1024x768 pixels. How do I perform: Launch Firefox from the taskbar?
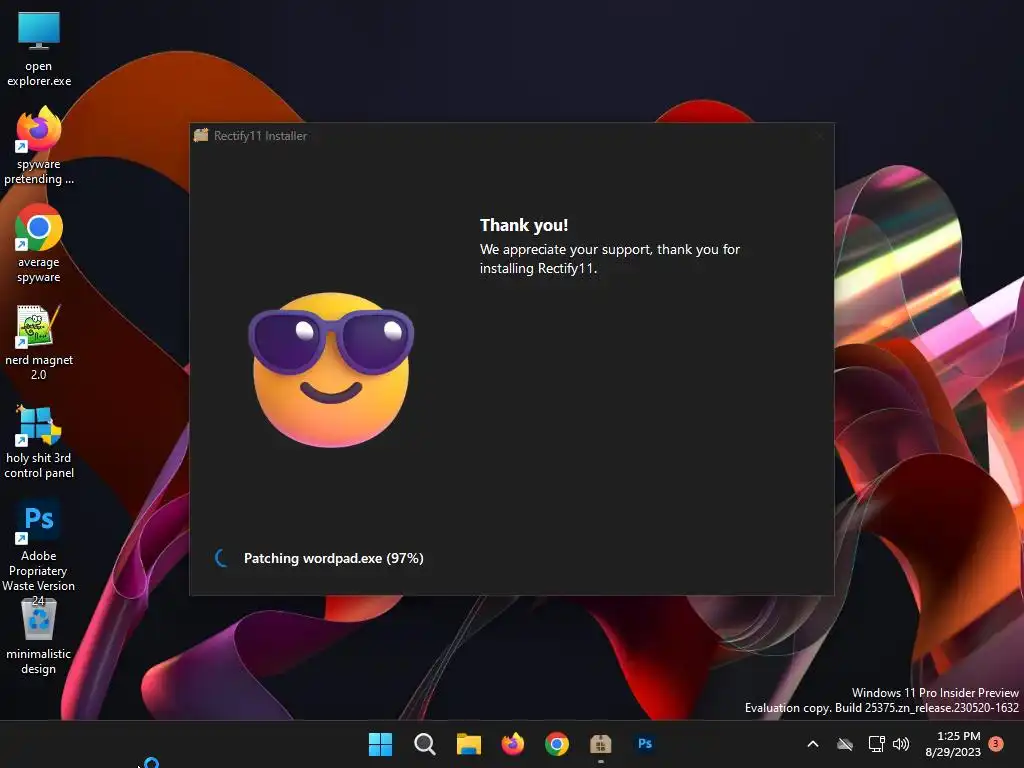(513, 744)
